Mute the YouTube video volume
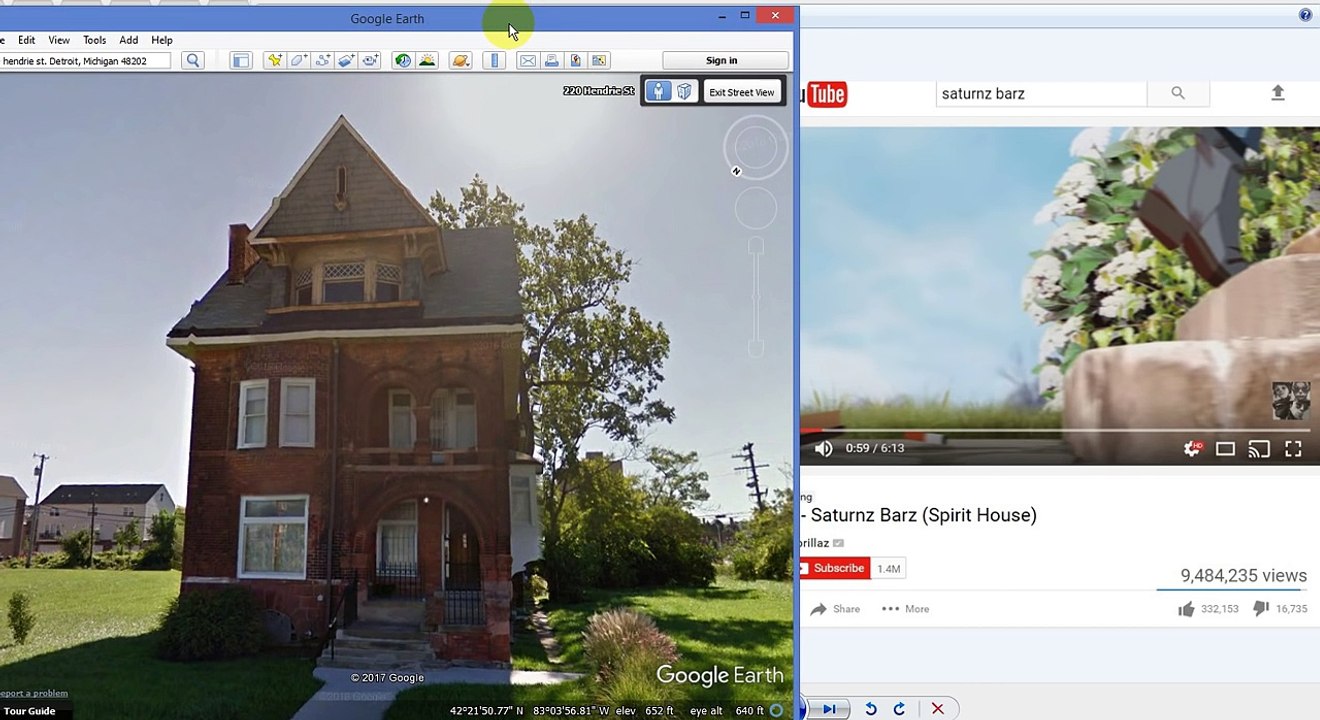Viewport: 1320px width, 720px height. click(x=823, y=449)
